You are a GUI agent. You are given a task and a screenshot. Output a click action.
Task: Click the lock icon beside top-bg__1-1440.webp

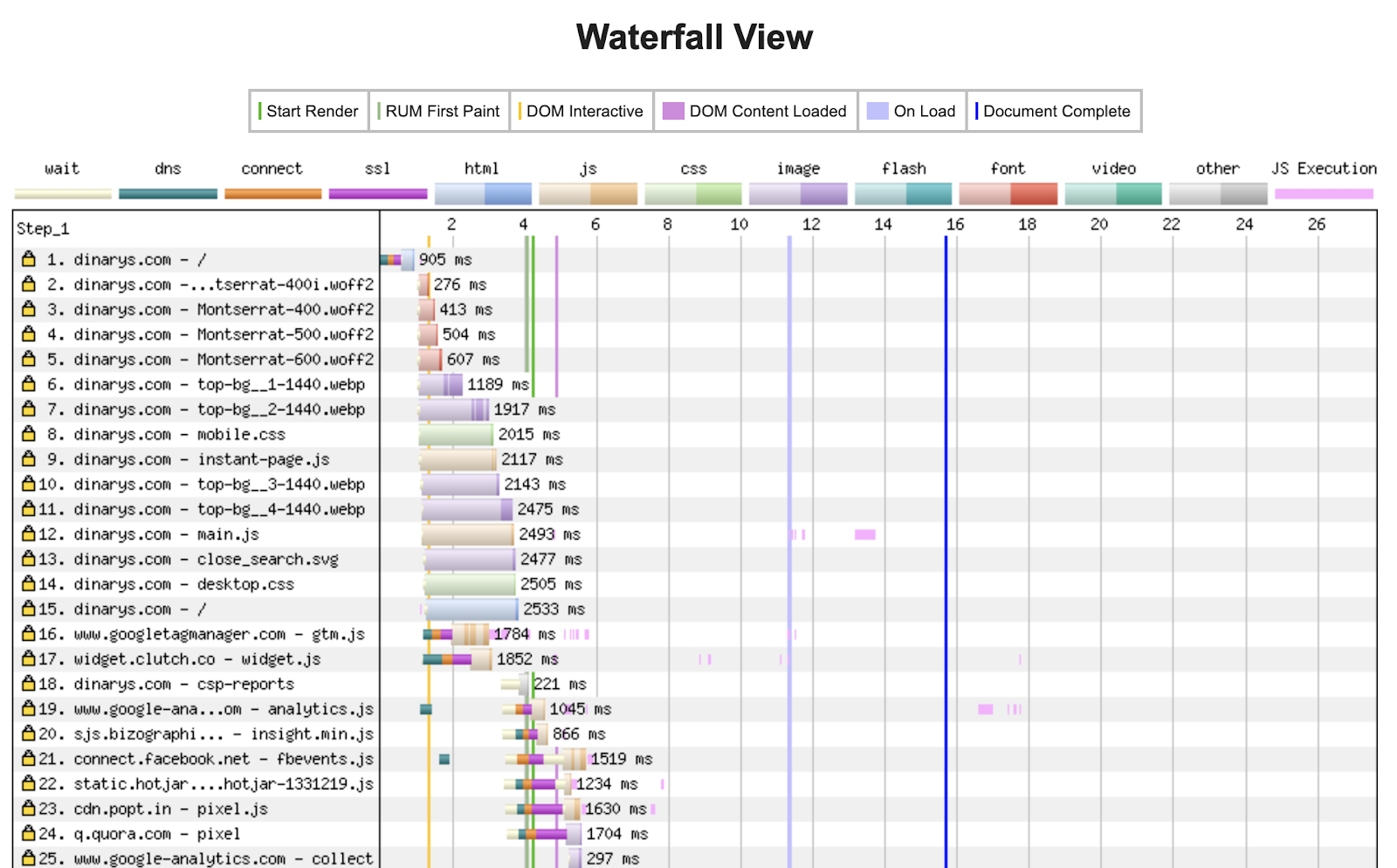(29, 383)
